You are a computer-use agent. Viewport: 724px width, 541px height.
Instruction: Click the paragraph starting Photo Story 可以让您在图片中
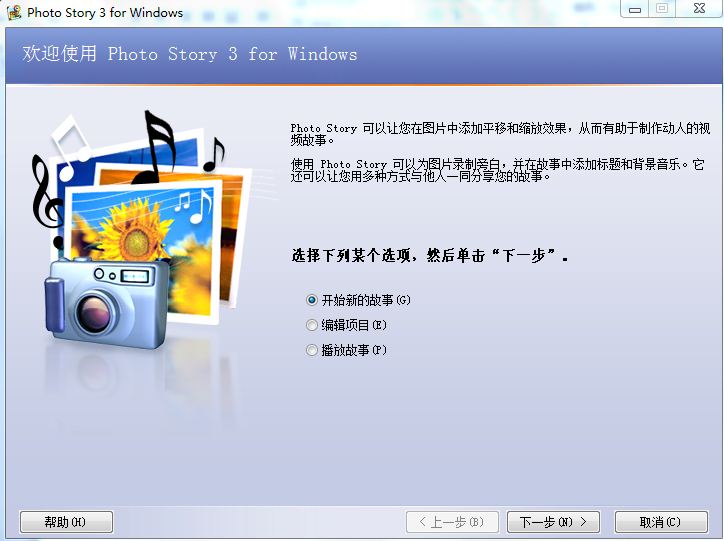coord(500,134)
